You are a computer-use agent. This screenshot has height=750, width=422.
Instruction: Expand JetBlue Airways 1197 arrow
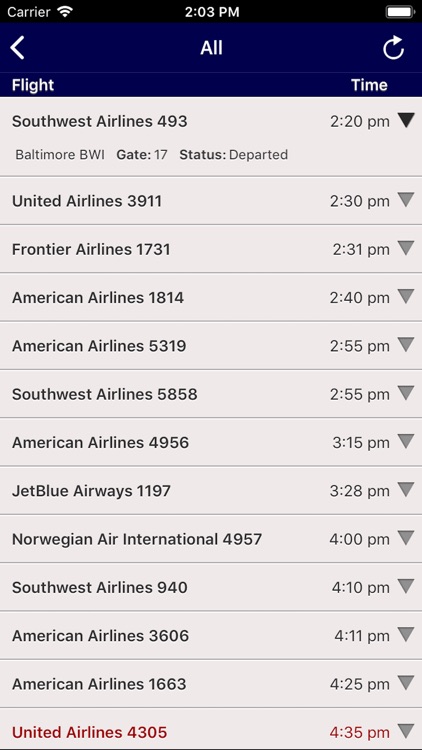406,490
